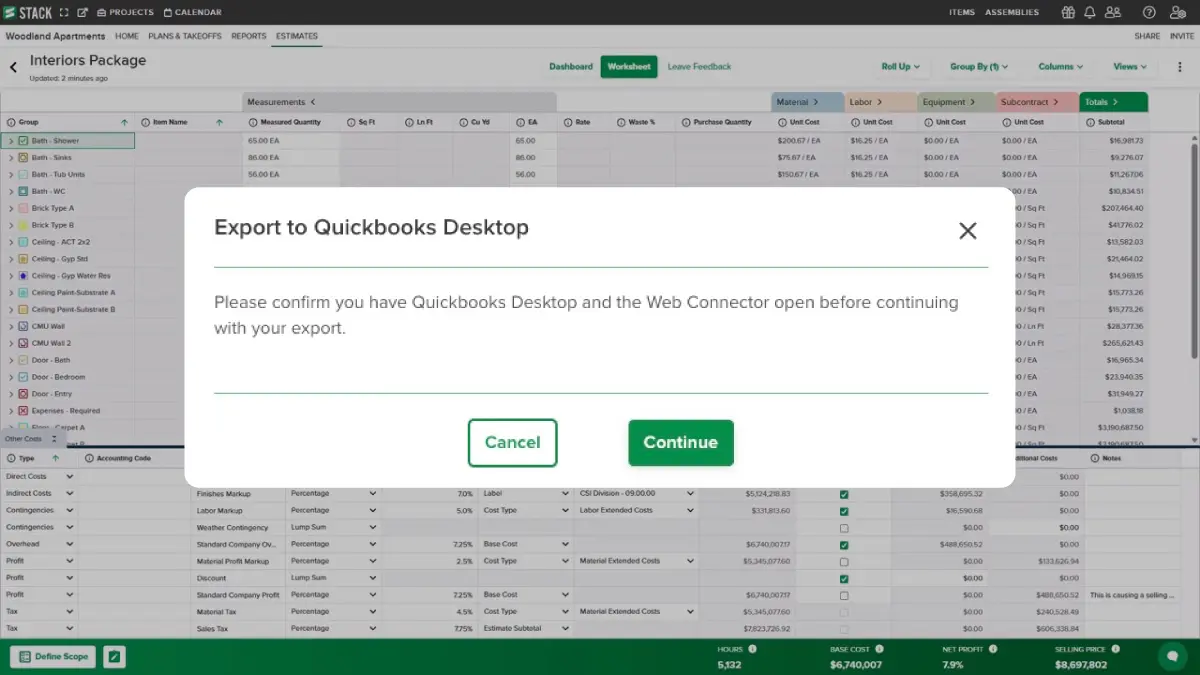Sort by Group ascending arrow
The image size is (1200, 675).
tap(124, 122)
